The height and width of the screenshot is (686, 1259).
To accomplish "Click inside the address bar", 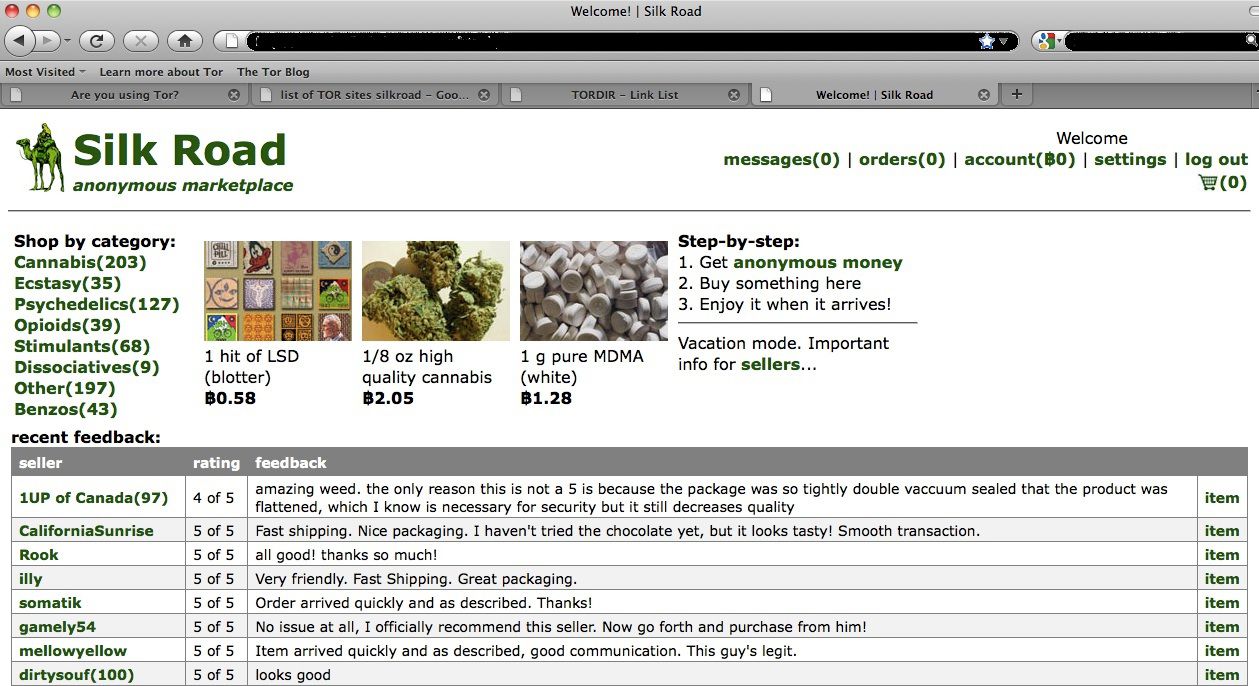I will click(600, 41).
